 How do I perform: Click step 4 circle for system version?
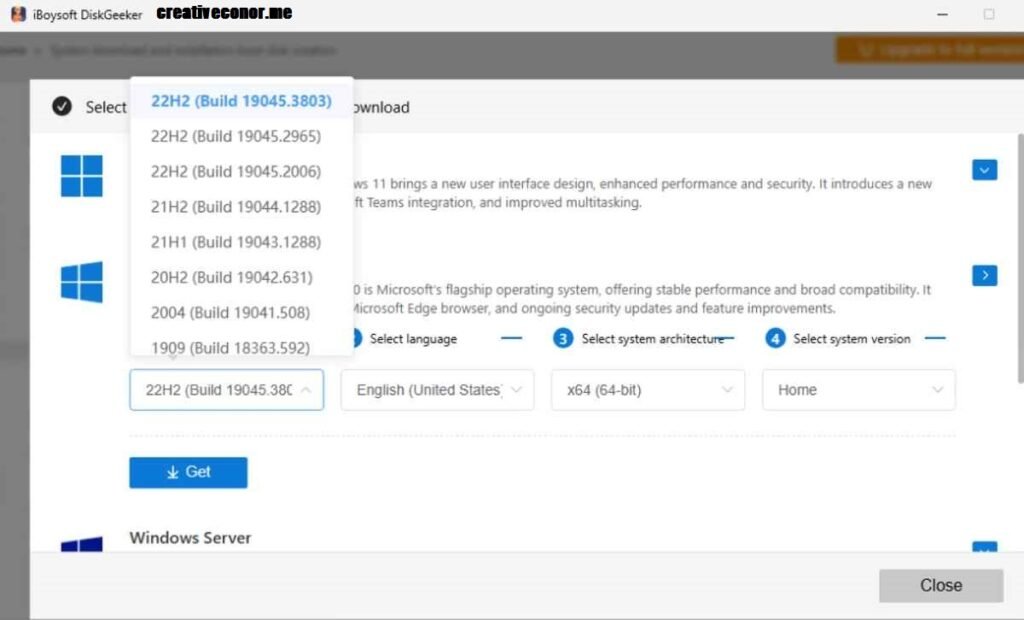(x=775, y=338)
